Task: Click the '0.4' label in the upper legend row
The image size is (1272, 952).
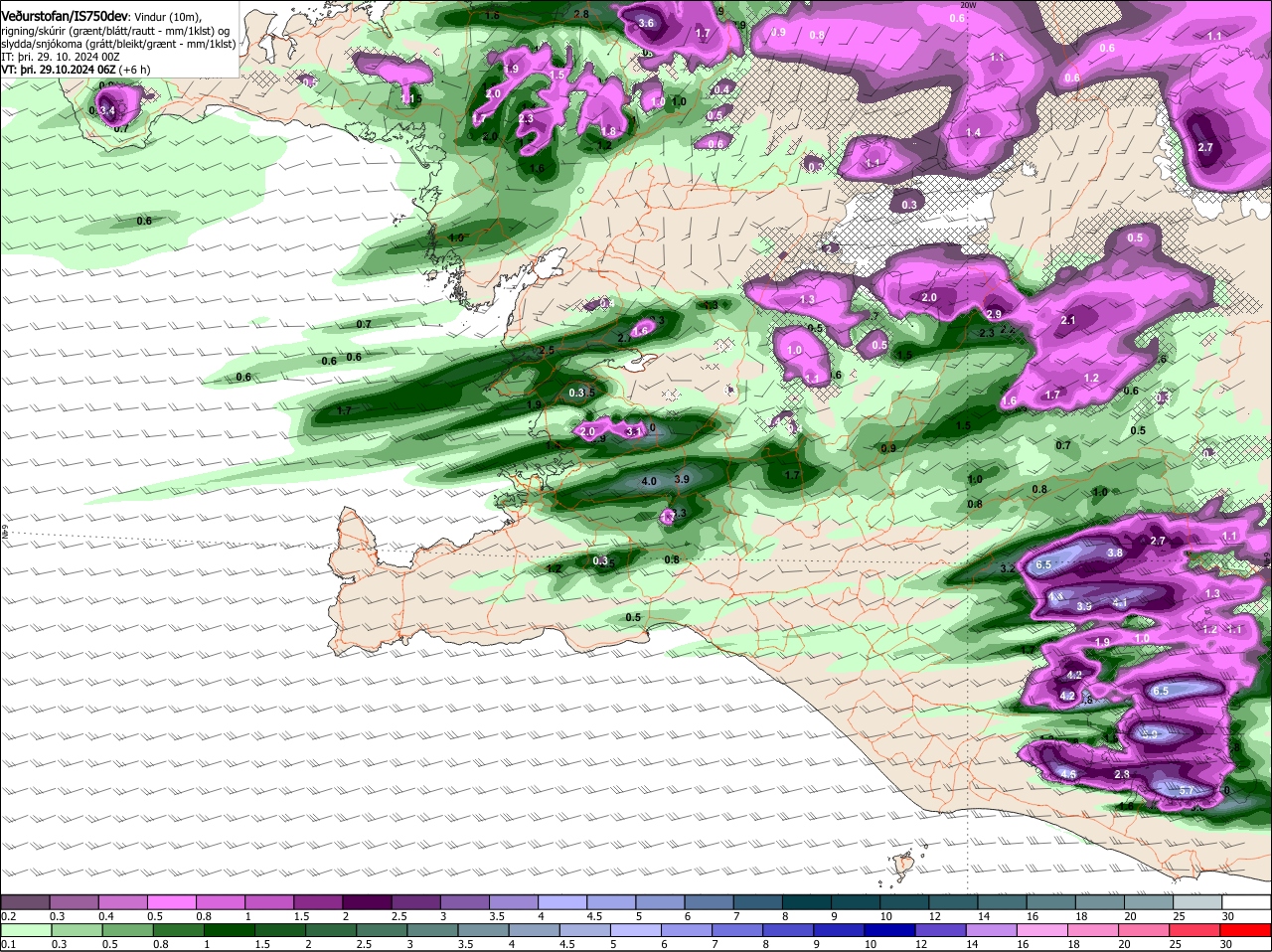Action: tap(106, 916)
